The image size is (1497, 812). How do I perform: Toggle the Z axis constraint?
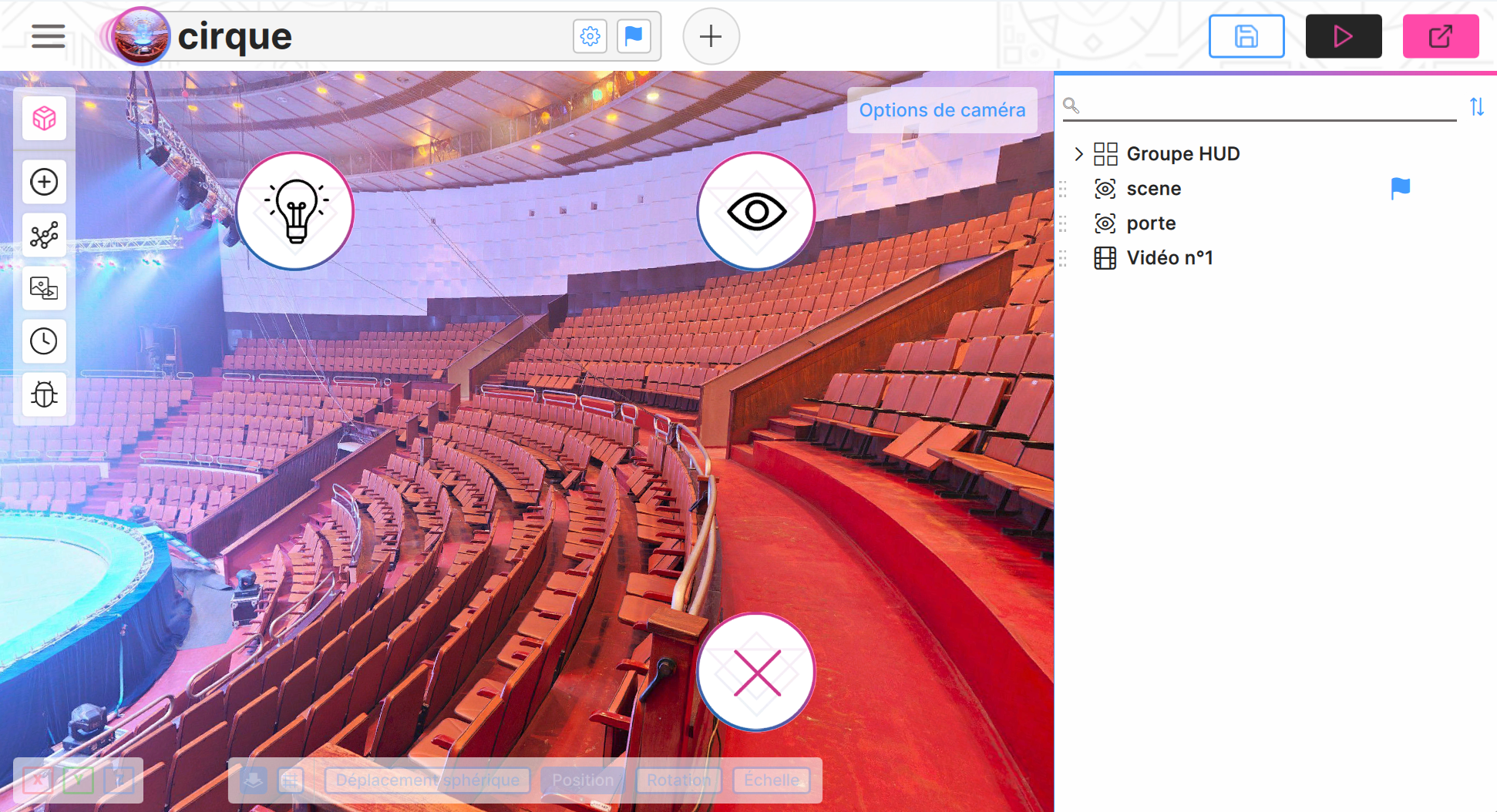click(119, 780)
